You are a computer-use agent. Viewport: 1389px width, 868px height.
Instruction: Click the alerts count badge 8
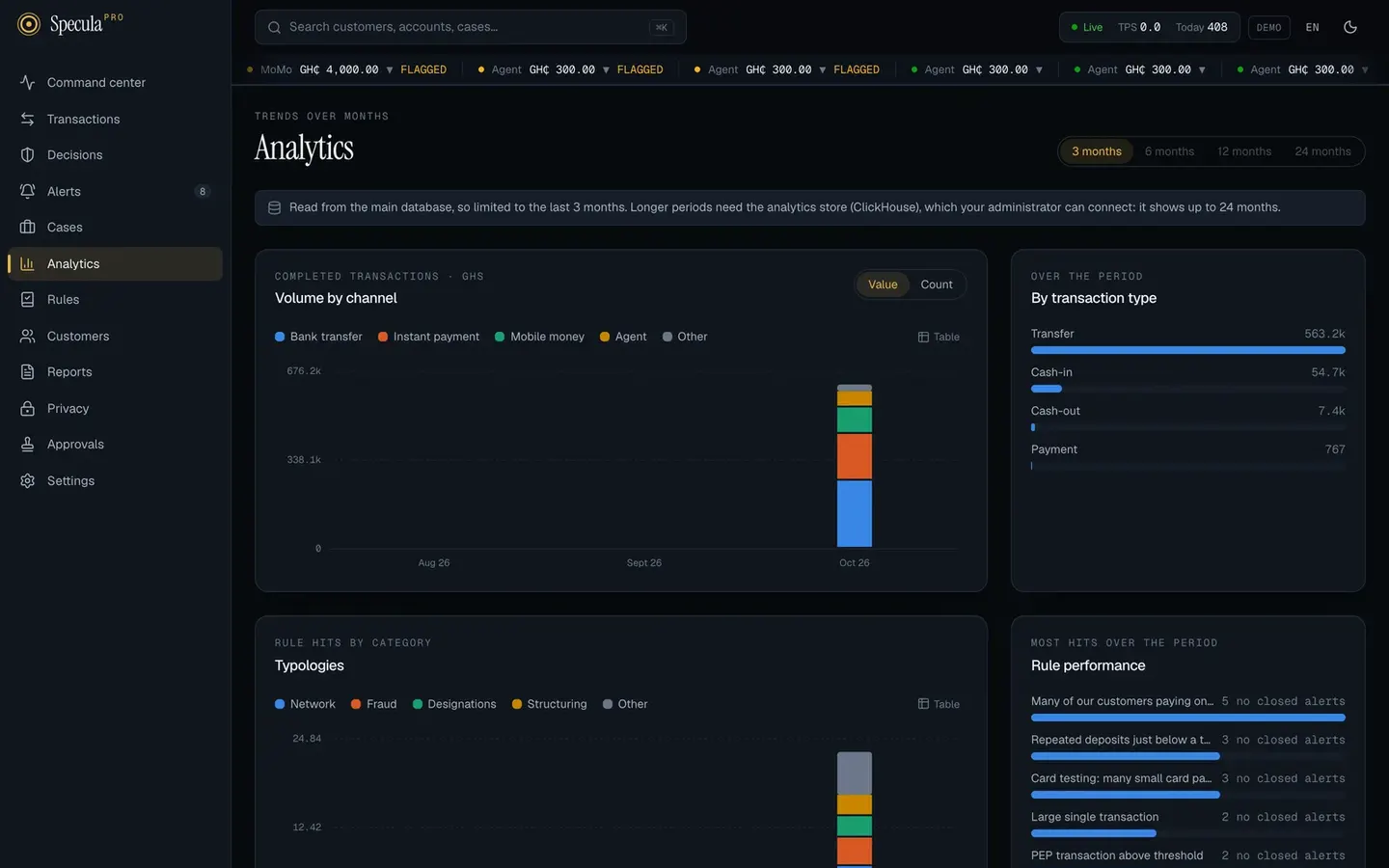202,191
